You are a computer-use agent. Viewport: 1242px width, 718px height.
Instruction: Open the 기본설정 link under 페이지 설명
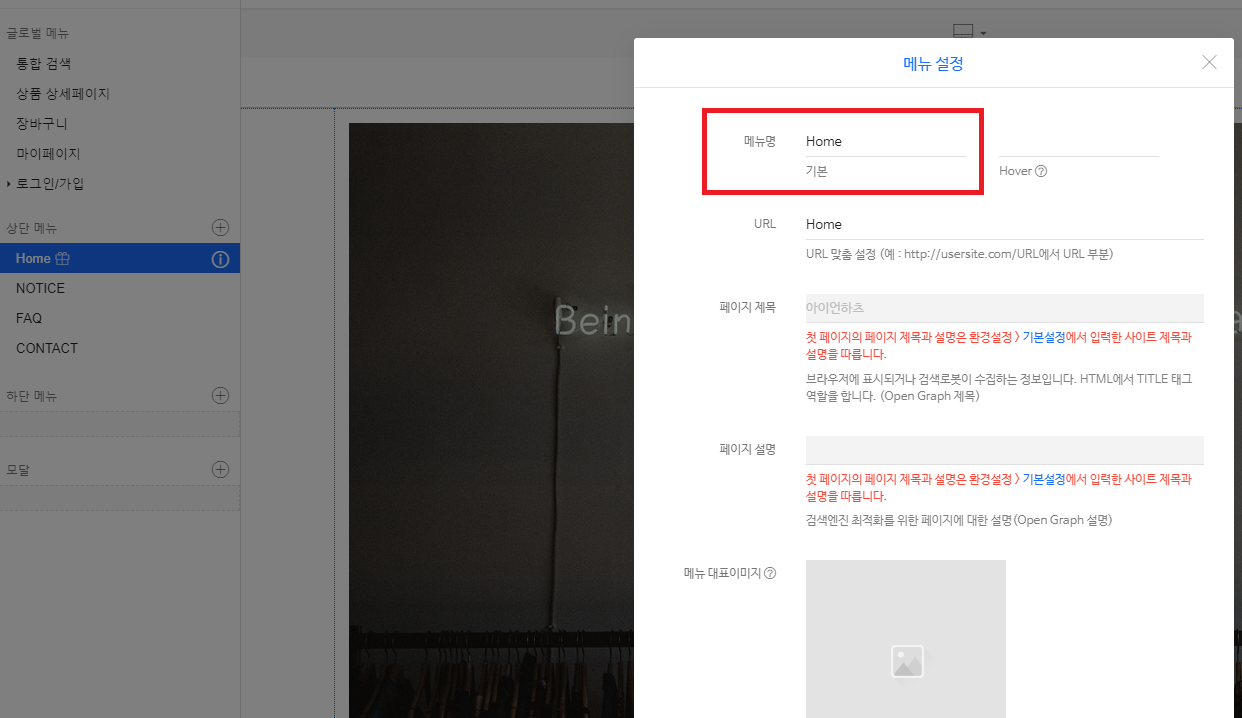[x=1046, y=479]
